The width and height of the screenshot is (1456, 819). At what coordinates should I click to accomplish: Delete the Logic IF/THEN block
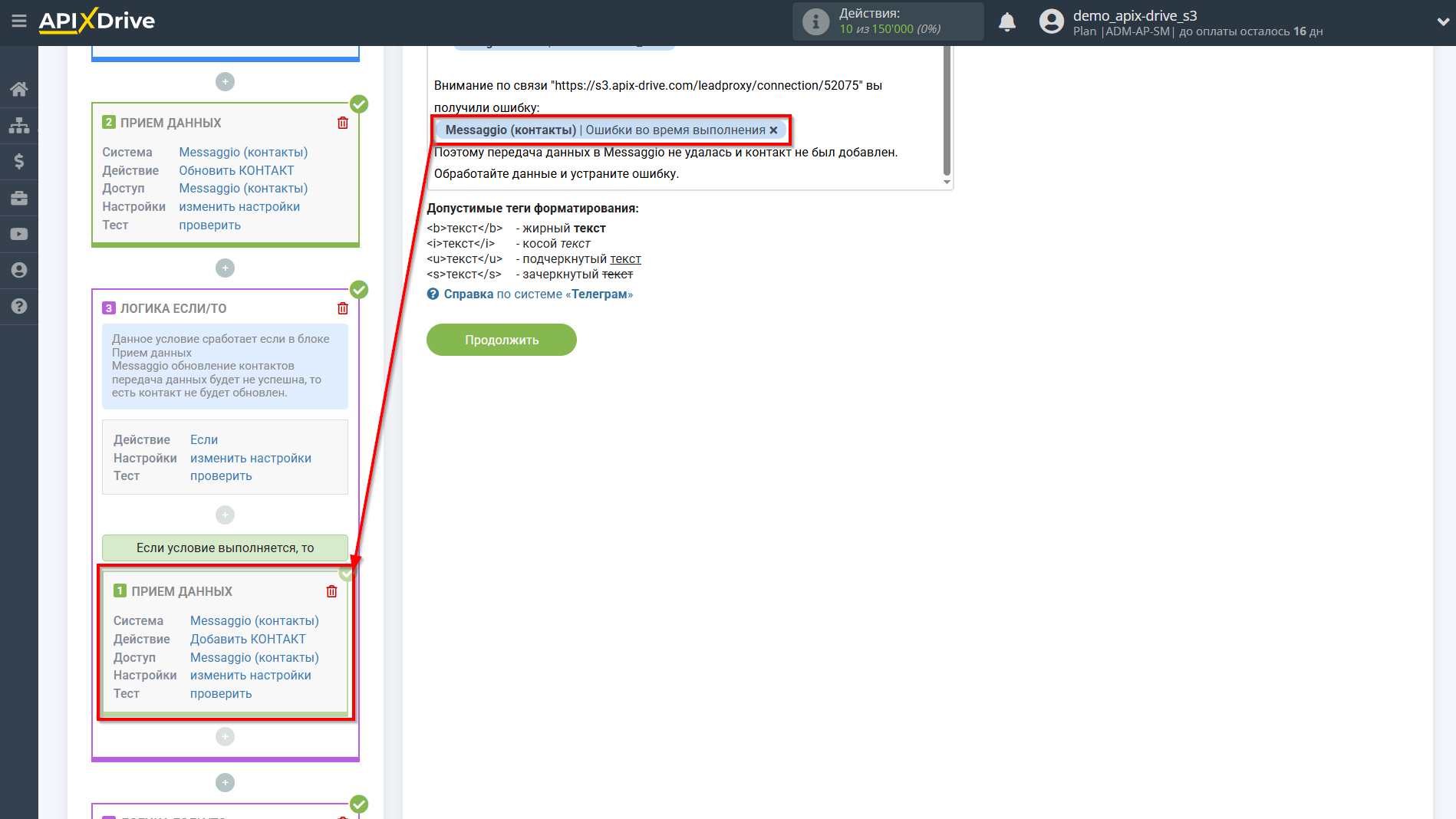tap(343, 308)
